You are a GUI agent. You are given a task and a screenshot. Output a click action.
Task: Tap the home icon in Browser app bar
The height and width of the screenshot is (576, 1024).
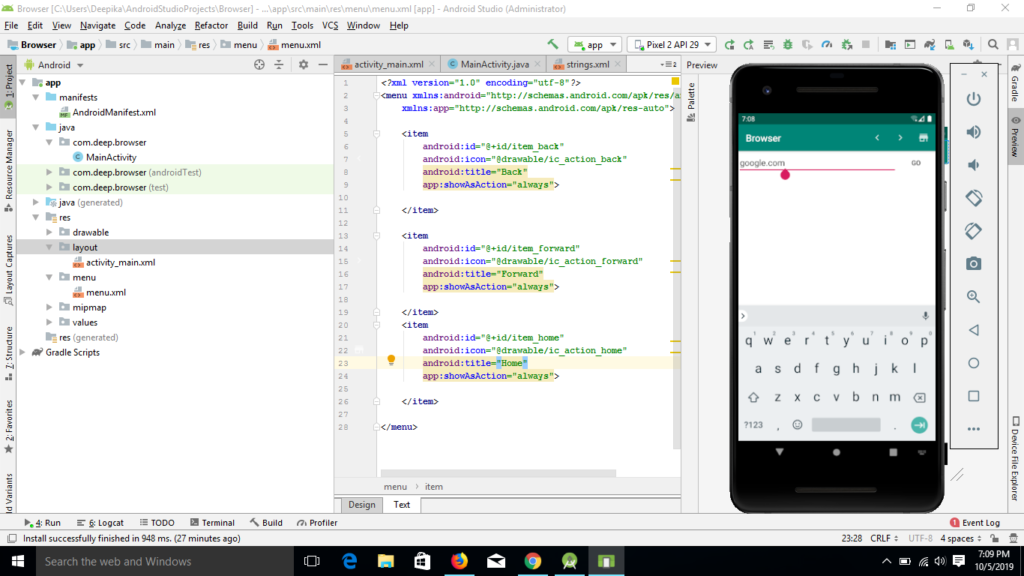(x=923, y=138)
